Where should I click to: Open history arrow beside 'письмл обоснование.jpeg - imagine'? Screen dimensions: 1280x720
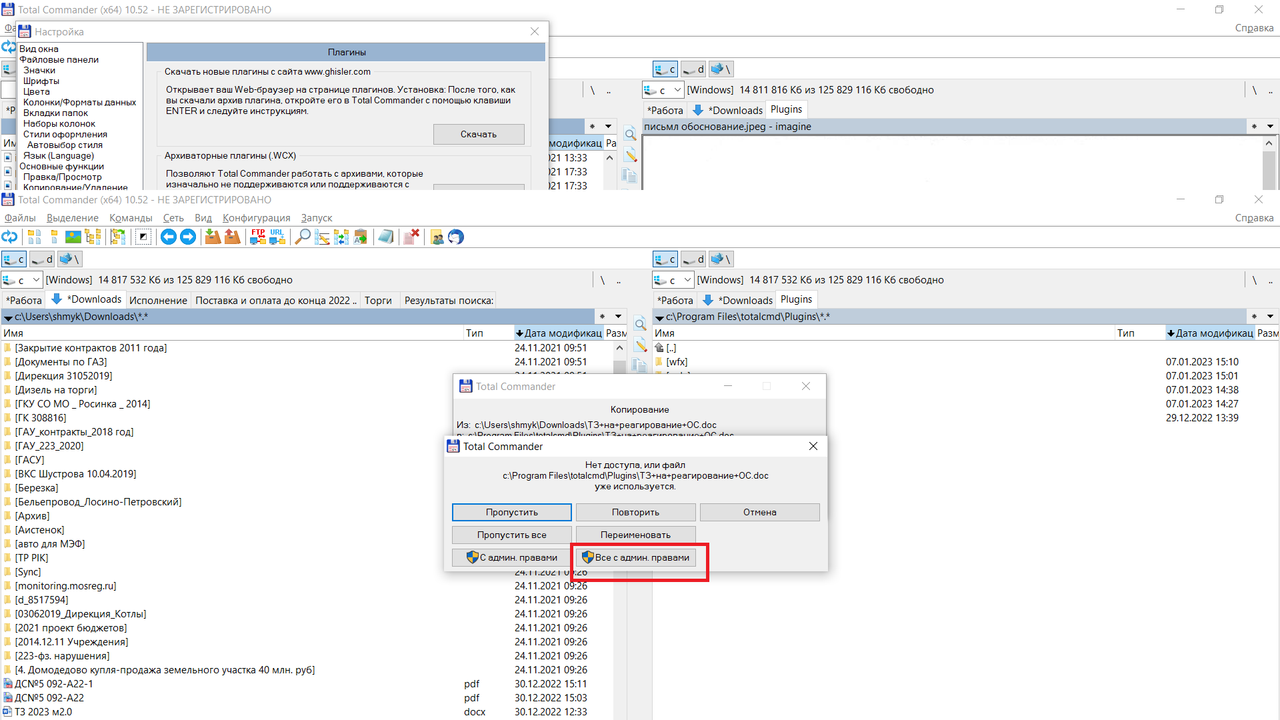pos(1271,127)
